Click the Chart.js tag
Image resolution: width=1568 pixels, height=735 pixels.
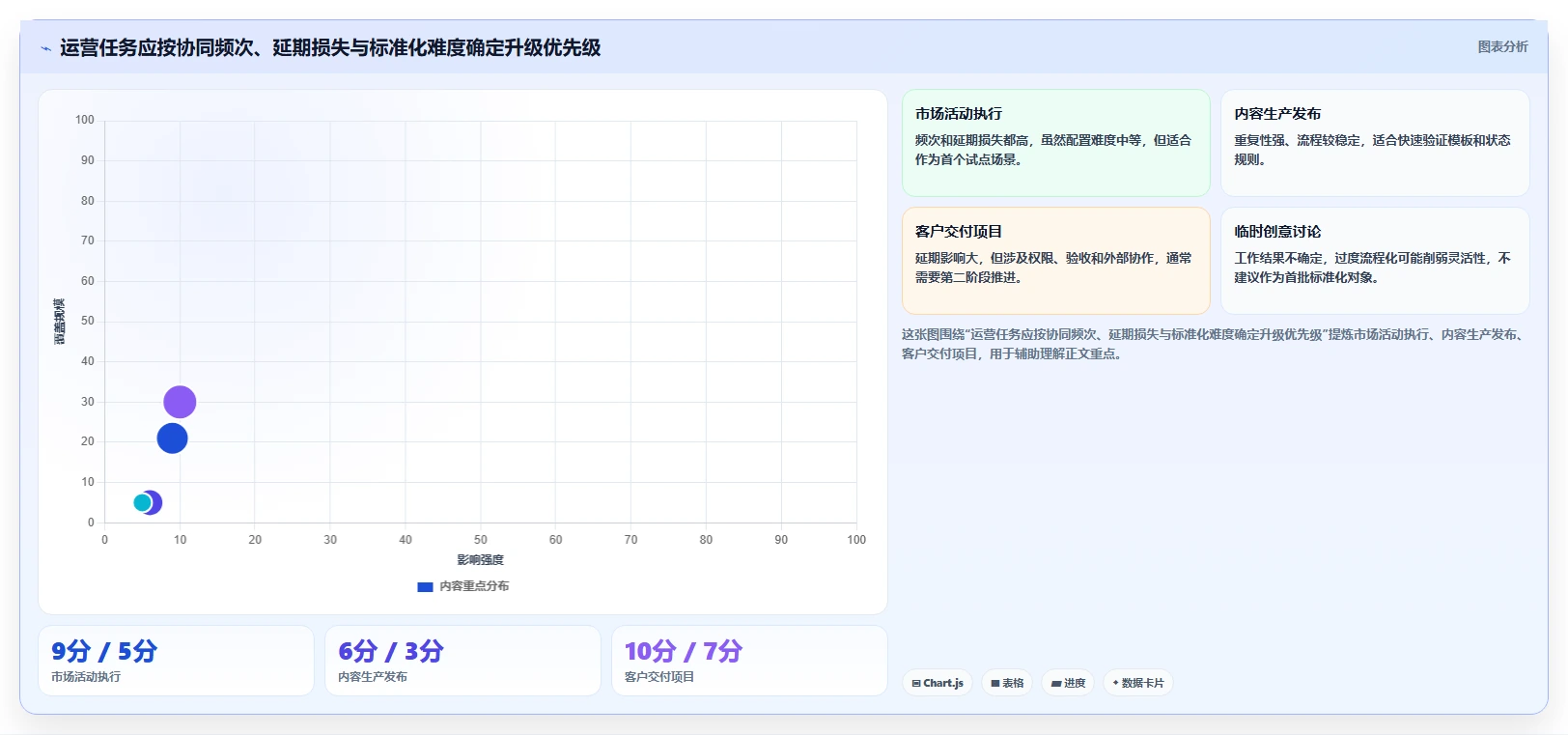coord(938,683)
